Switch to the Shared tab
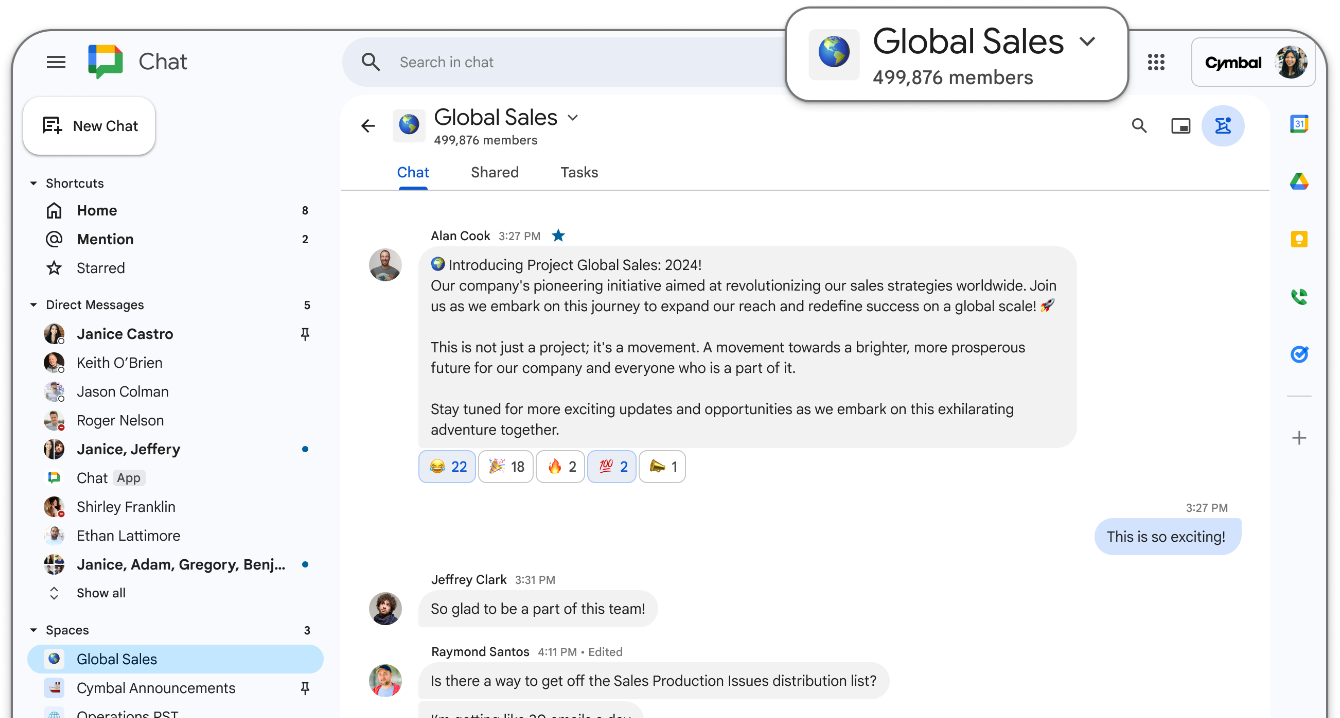The height and width of the screenshot is (718, 1340). (x=494, y=172)
